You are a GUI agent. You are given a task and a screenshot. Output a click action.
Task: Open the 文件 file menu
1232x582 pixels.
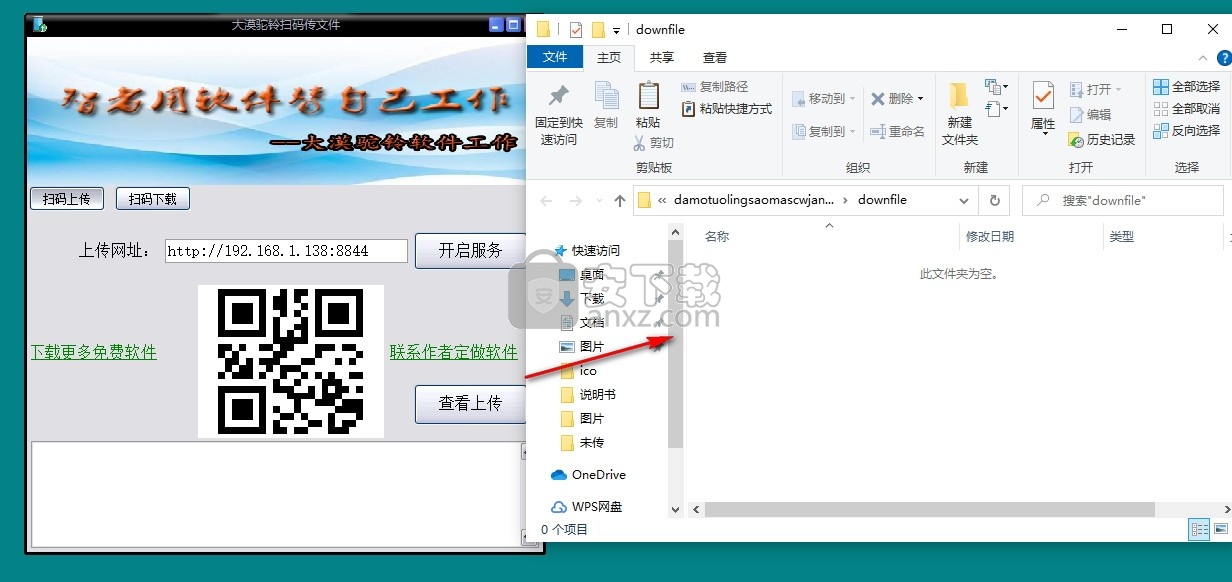click(555, 57)
